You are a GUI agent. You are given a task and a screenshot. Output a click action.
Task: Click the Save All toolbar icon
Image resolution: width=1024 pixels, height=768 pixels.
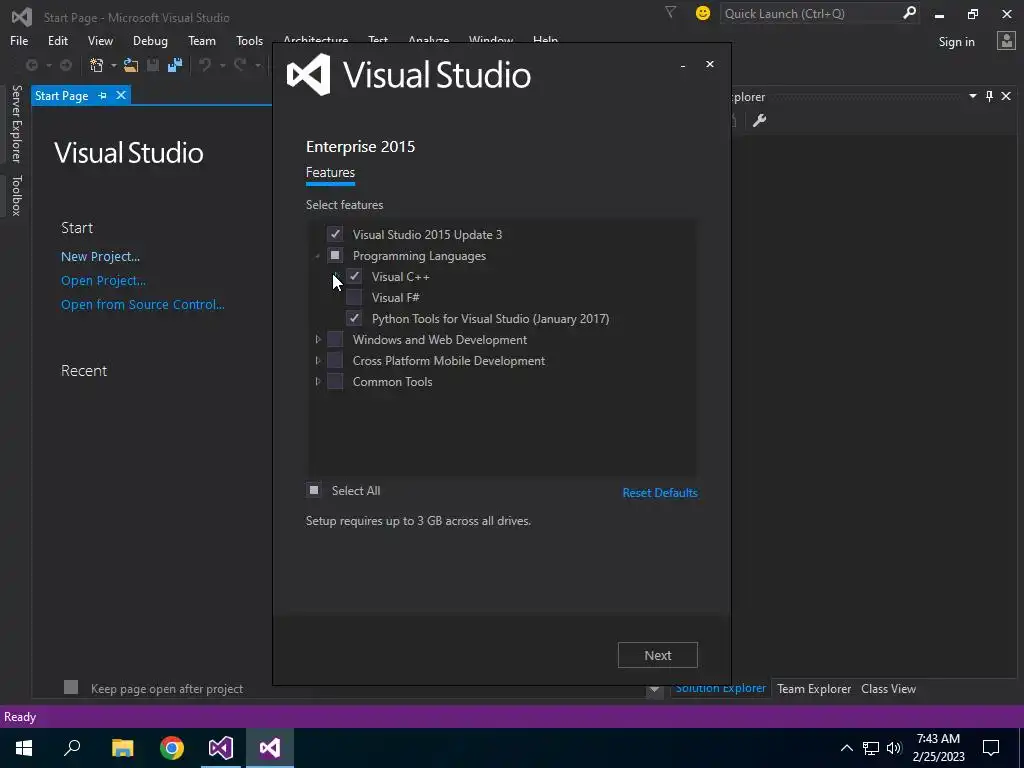click(174, 65)
